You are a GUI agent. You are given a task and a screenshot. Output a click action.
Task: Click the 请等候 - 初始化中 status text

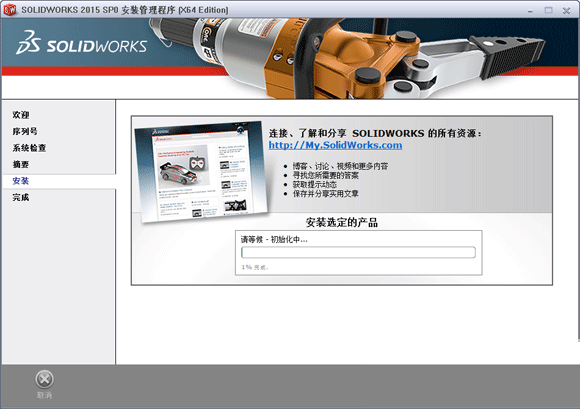pyautogui.click(x=274, y=239)
